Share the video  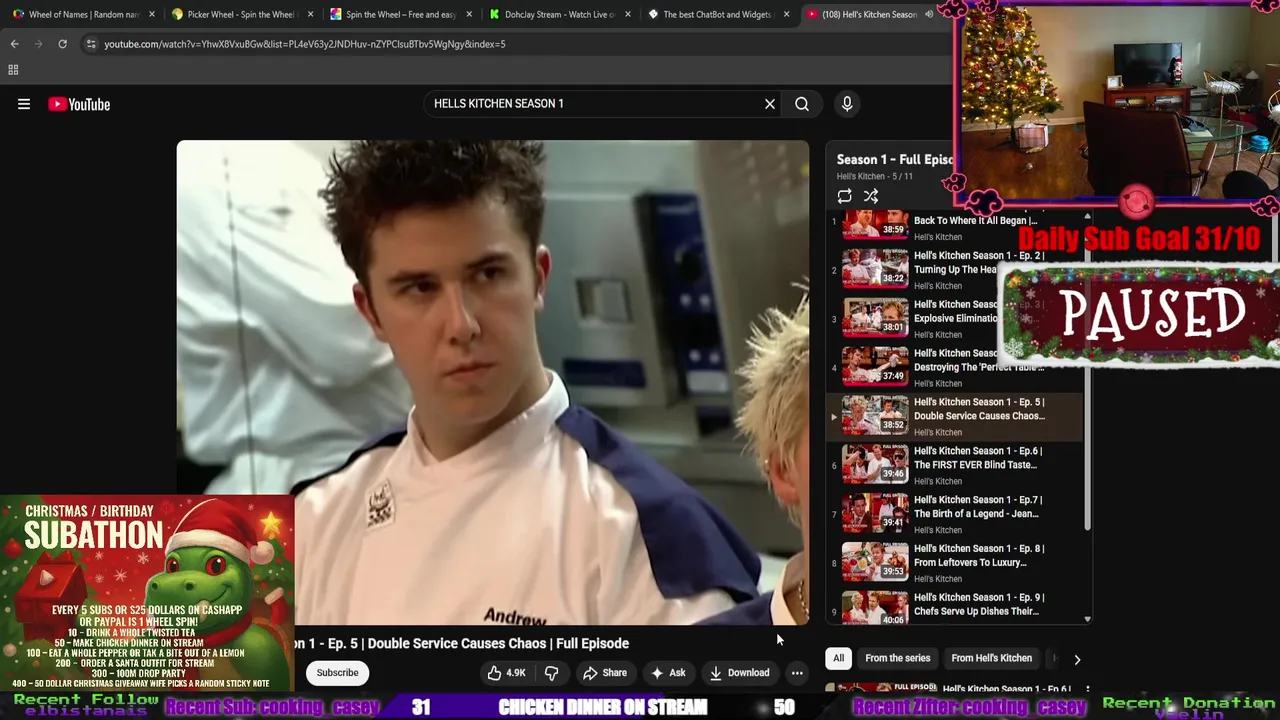pos(605,673)
